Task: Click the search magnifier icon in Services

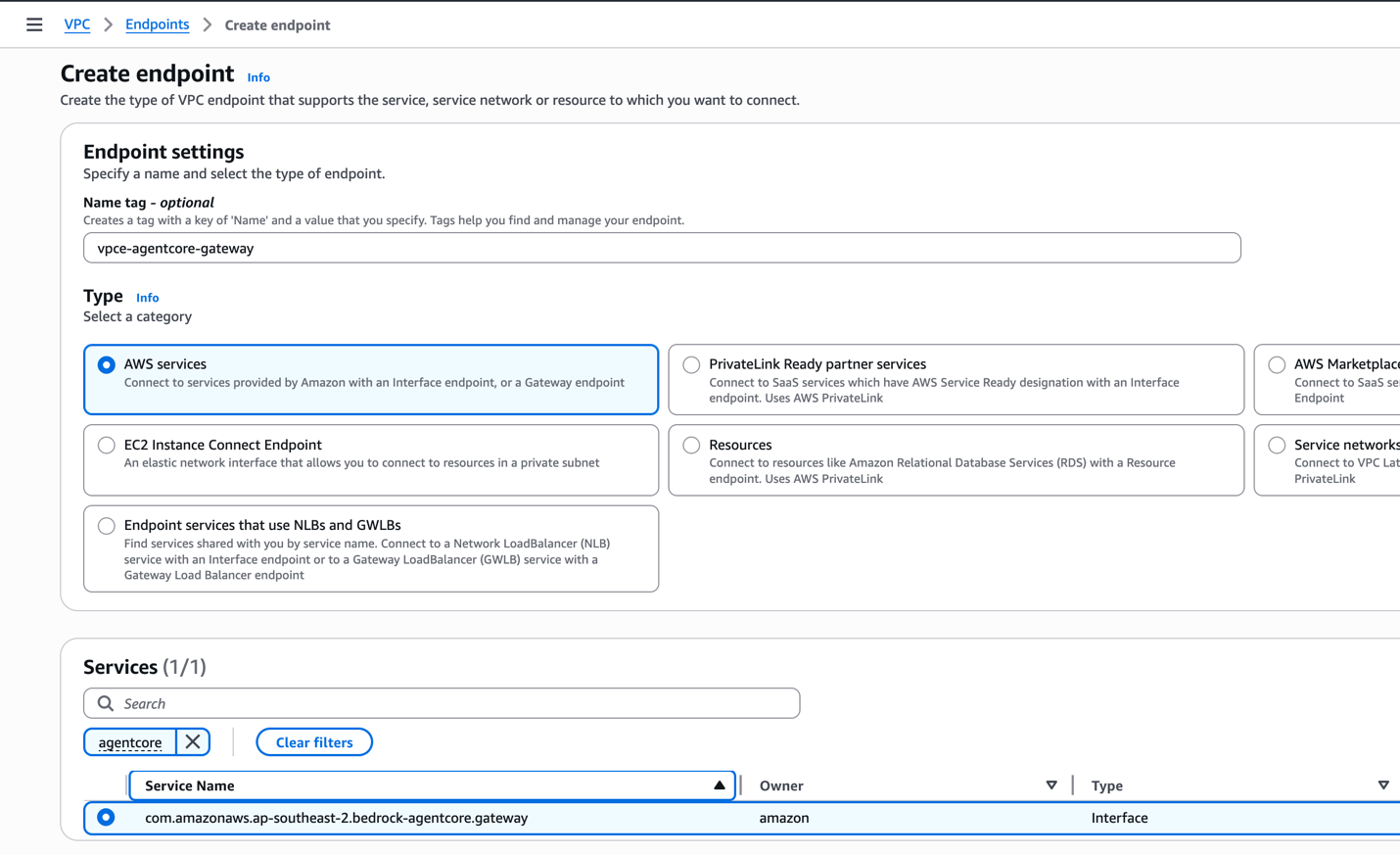Action: coord(106,703)
